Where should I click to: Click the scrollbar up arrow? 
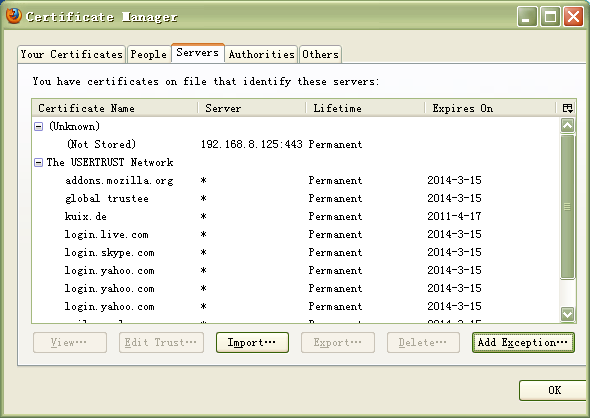pyautogui.click(x=567, y=125)
